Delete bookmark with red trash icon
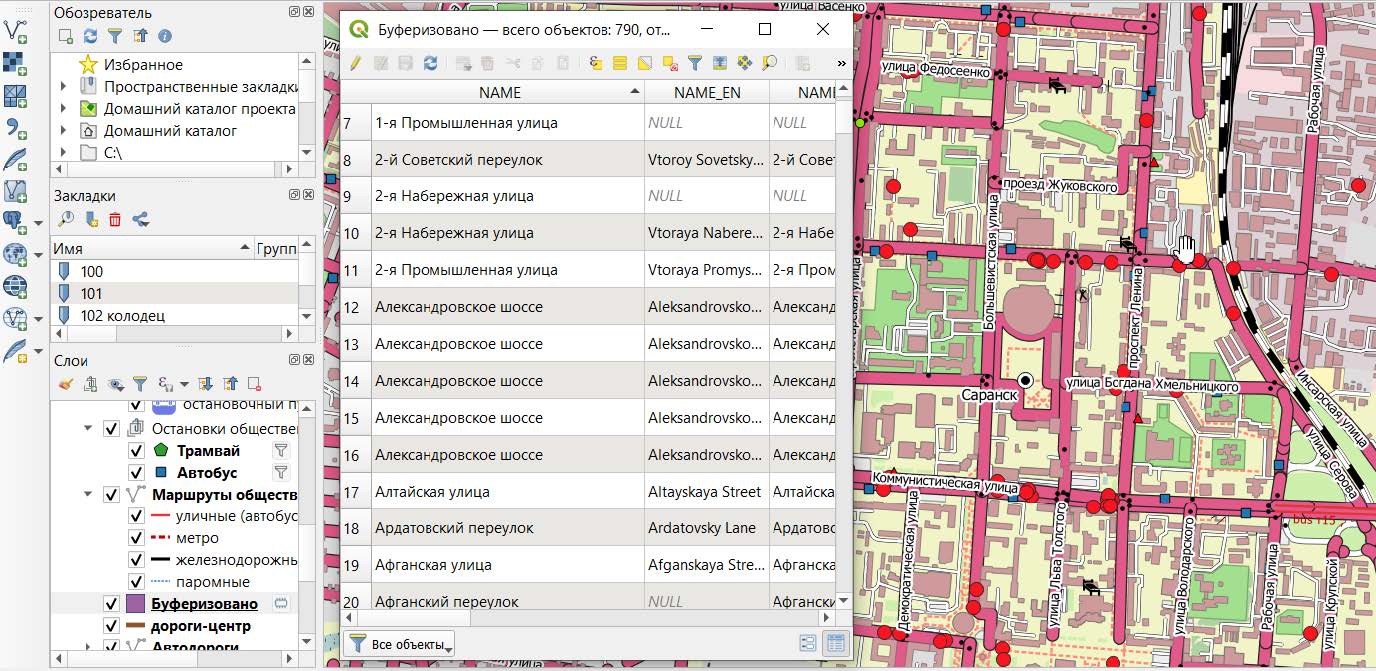1376x671 pixels. click(115, 220)
